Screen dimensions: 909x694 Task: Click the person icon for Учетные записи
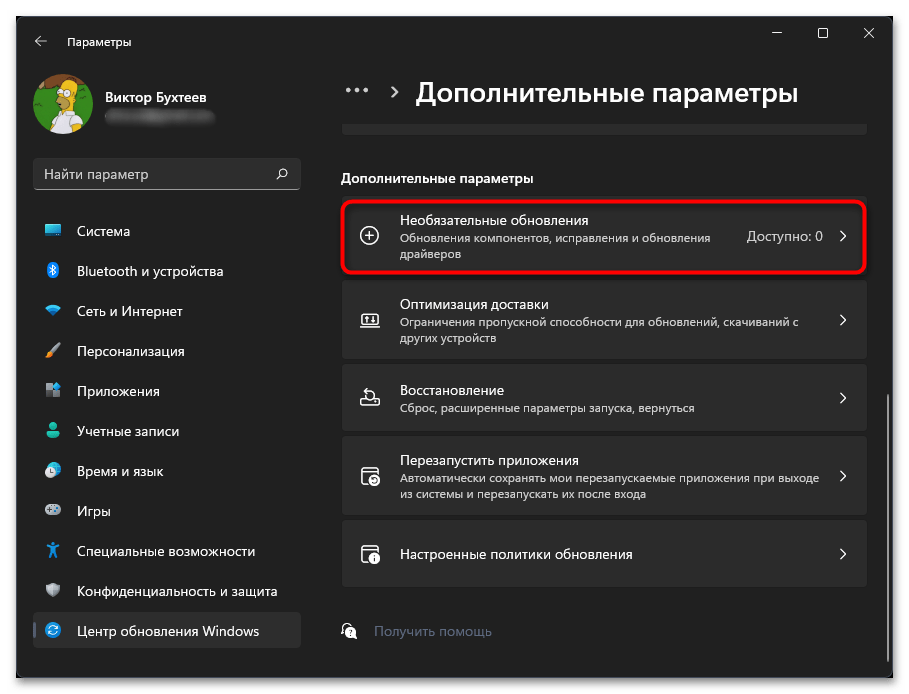click(x=53, y=430)
